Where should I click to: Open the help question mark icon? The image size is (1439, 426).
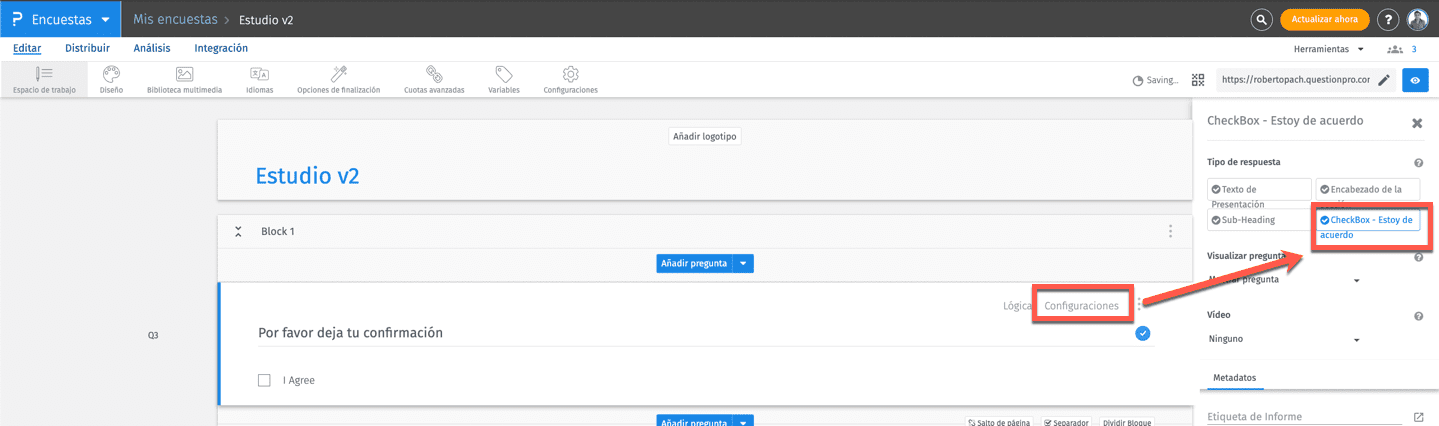1388,19
